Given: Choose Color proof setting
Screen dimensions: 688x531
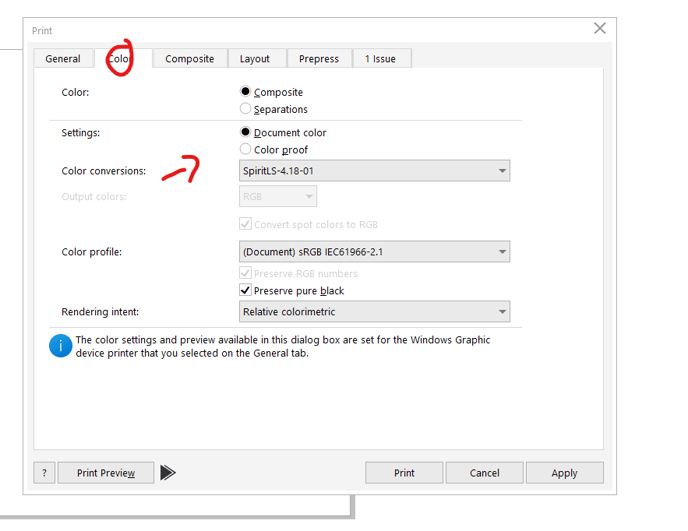Looking at the screenshot, I should (x=245, y=149).
